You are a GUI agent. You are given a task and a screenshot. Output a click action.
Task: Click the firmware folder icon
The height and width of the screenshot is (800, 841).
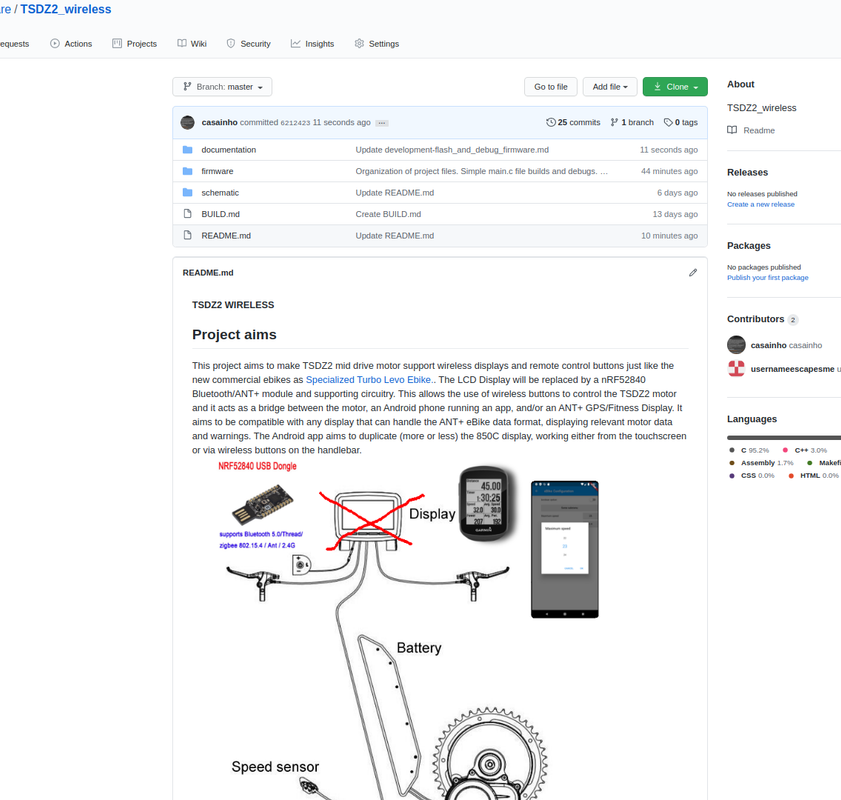click(x=187, y=171)
